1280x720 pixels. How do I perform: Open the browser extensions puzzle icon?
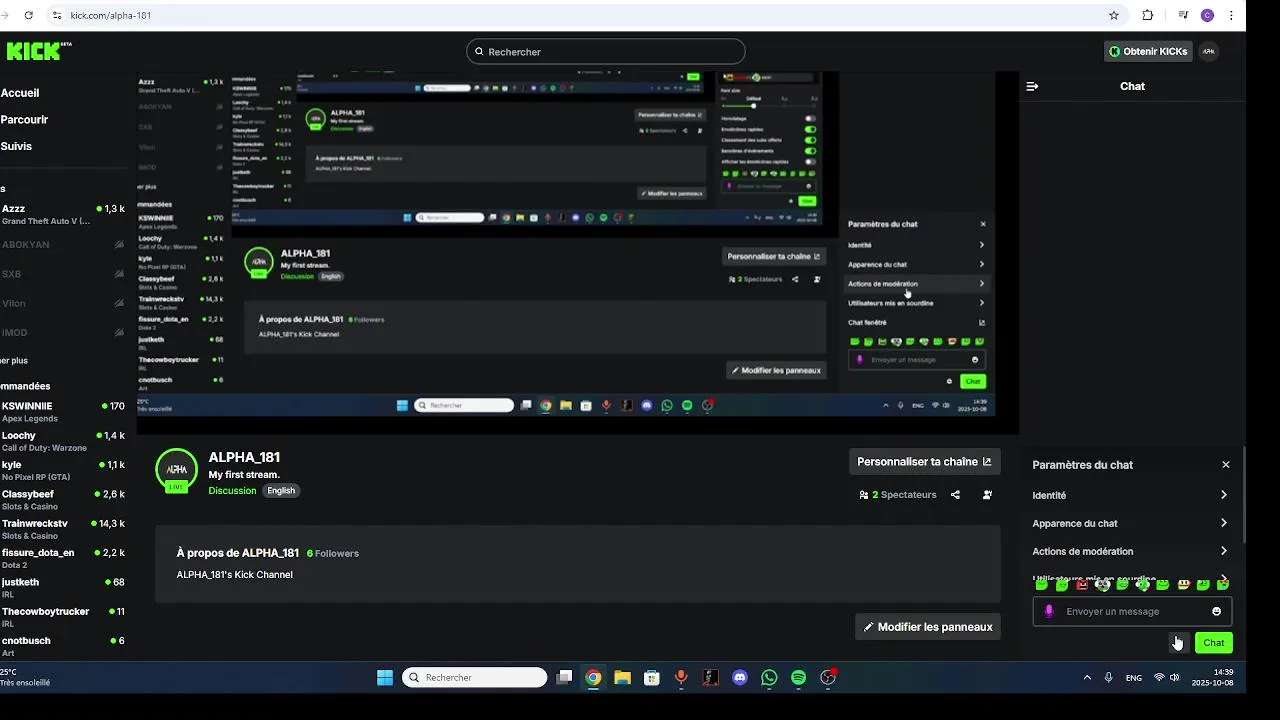point(1147,15)
